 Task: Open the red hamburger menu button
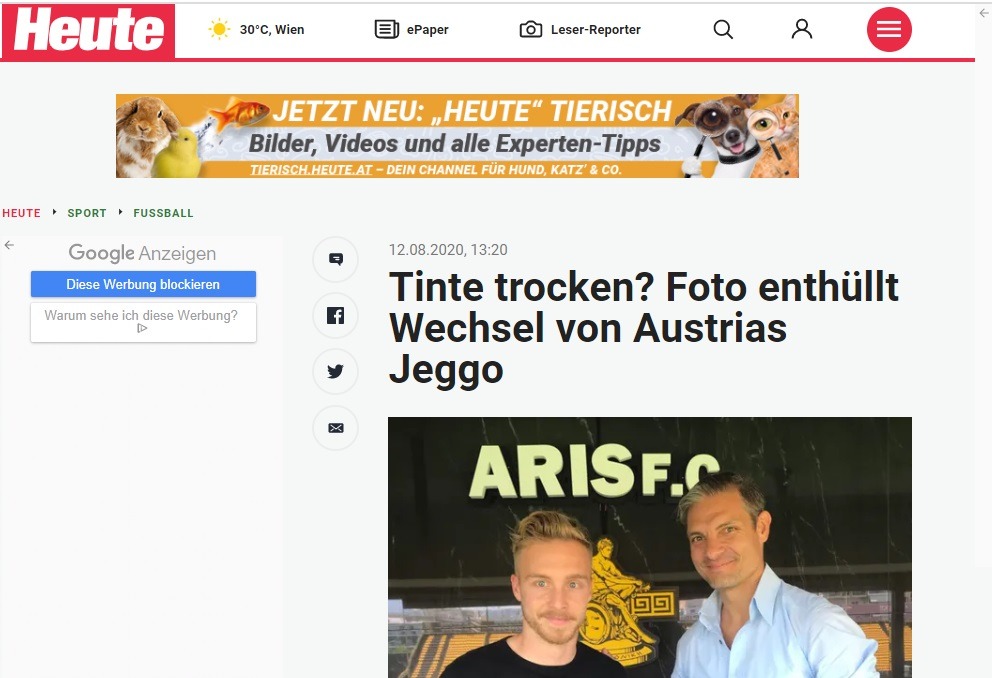[889, 29]
